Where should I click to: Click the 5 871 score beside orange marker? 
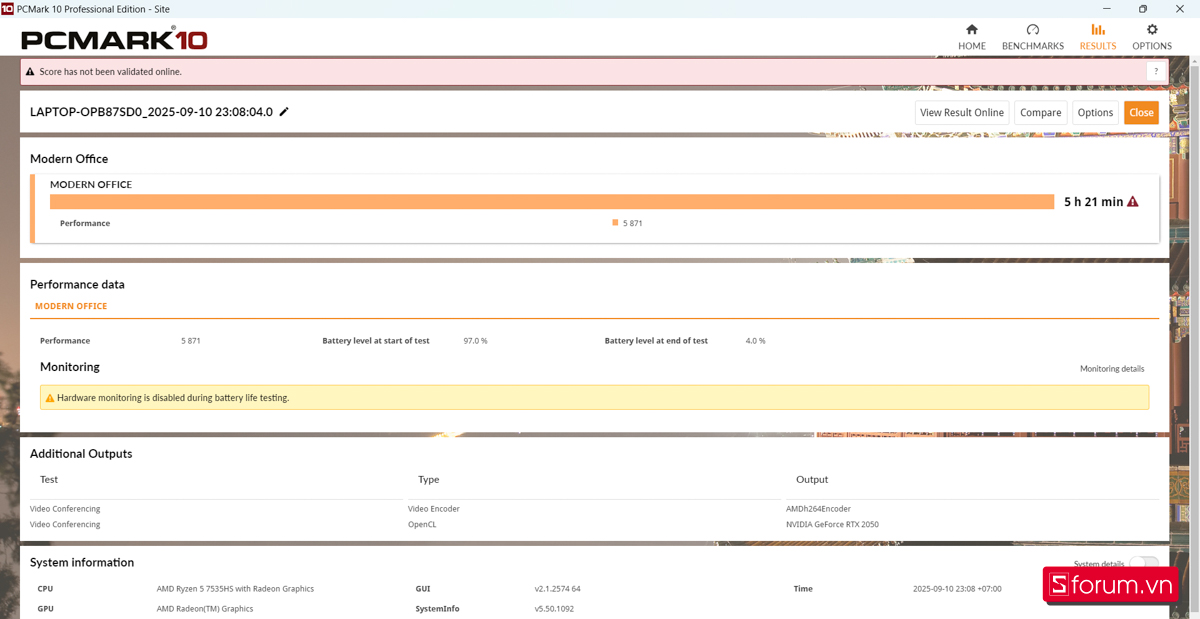(633, 223)
